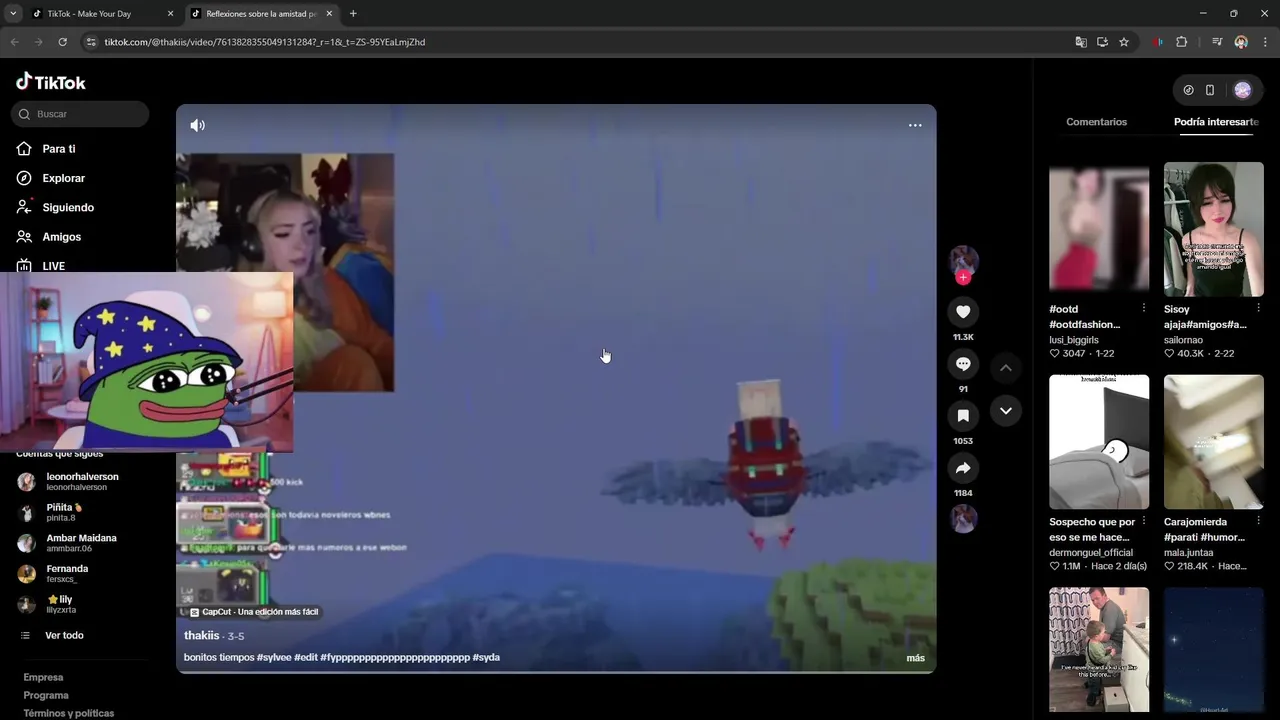The height and width of the screenshot is (720, 1280).
Task: Open the Translate page icon
Action: click(x=1081, y=42)
